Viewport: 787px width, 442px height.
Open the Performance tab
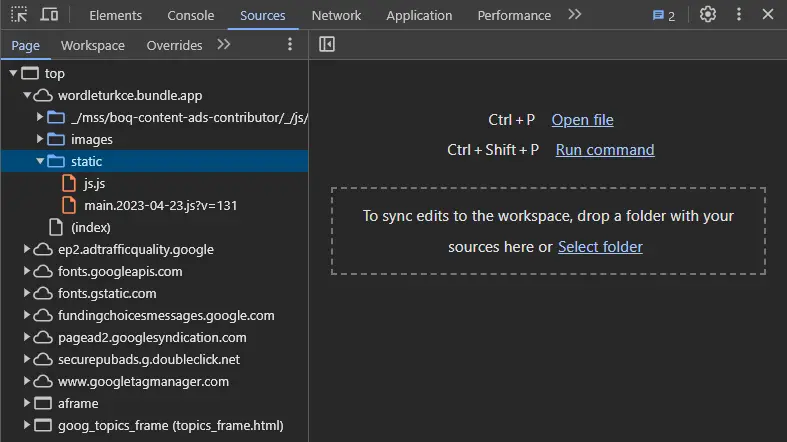point(514,16)
